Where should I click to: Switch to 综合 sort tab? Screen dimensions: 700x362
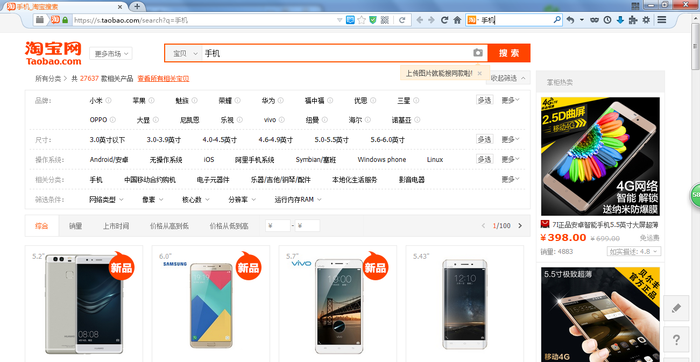(42, 226)
